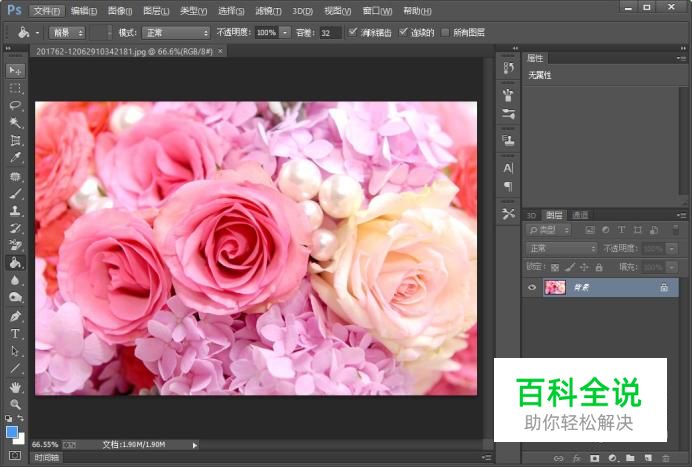Select the Paint Bucket tool
The width and height of the screenshot is (692, 467).
15,263
